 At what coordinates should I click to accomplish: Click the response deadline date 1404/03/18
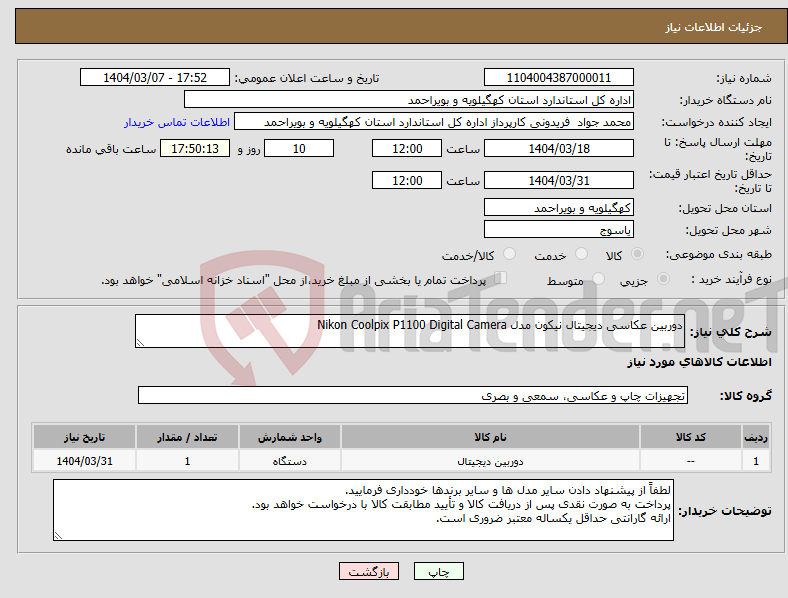[x=558, y=148]
